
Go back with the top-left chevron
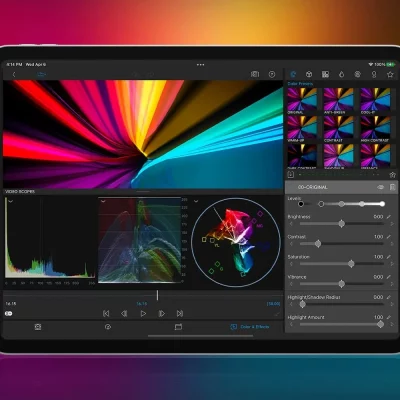14,74
